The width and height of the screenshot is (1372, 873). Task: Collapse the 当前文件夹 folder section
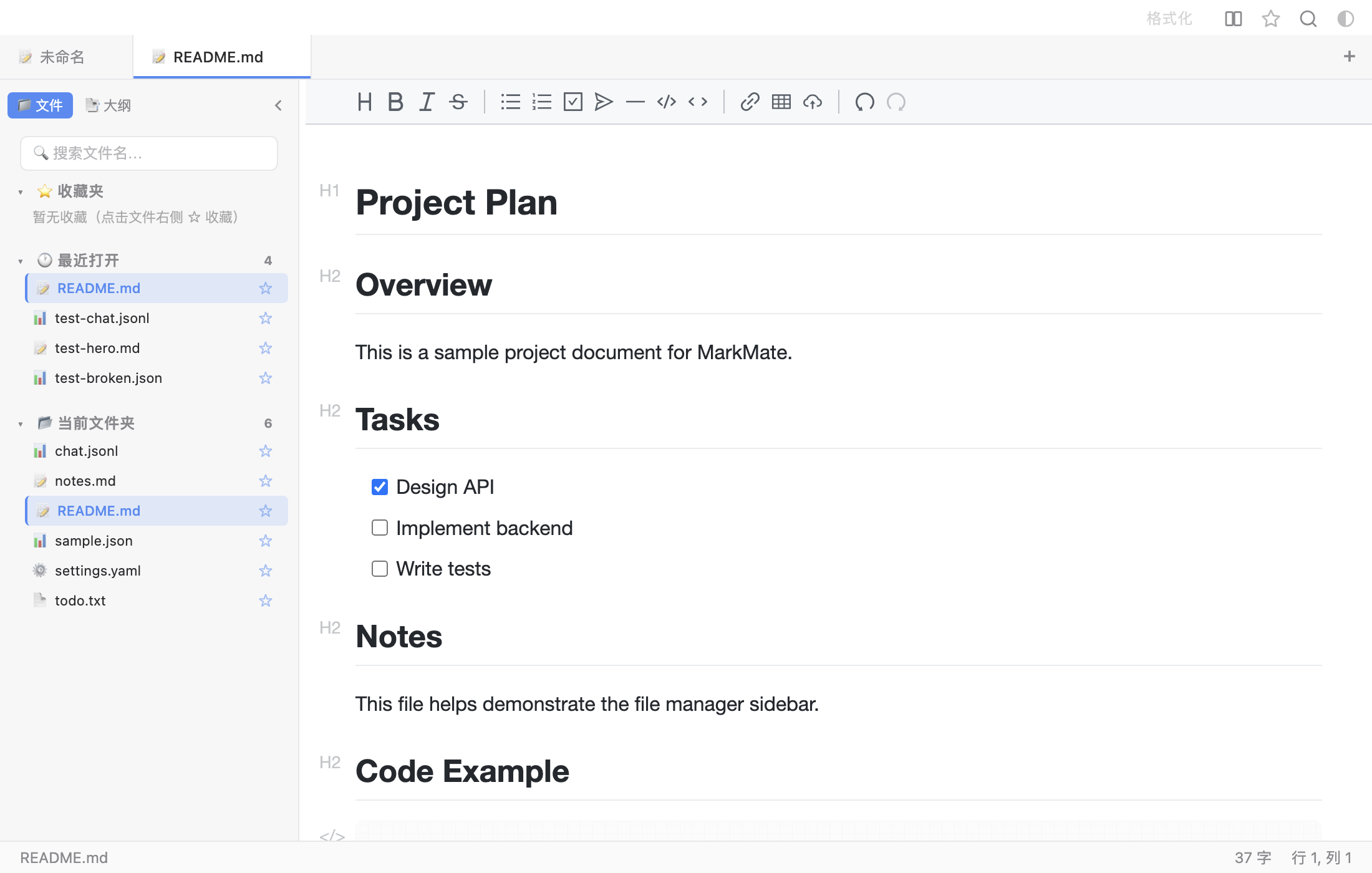[x=21, y=424]
